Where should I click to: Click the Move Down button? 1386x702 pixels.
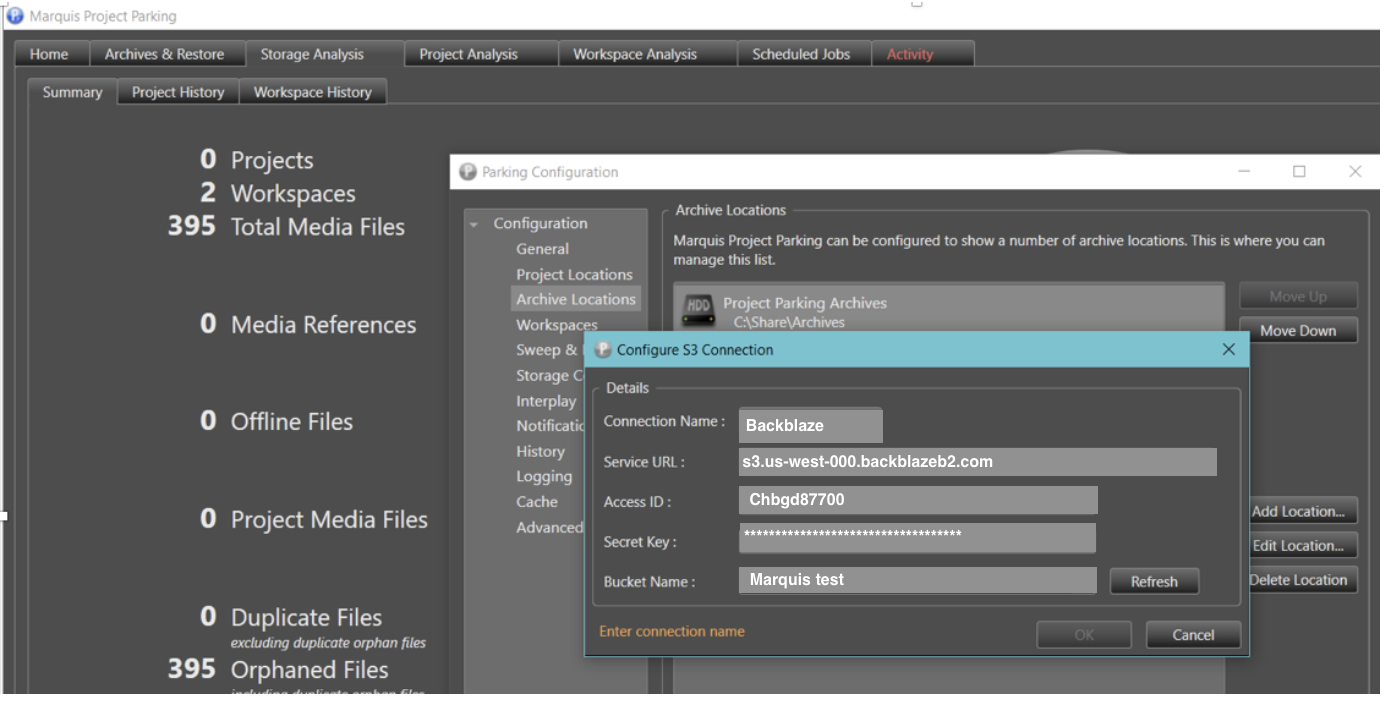(x=1298, y=331)
